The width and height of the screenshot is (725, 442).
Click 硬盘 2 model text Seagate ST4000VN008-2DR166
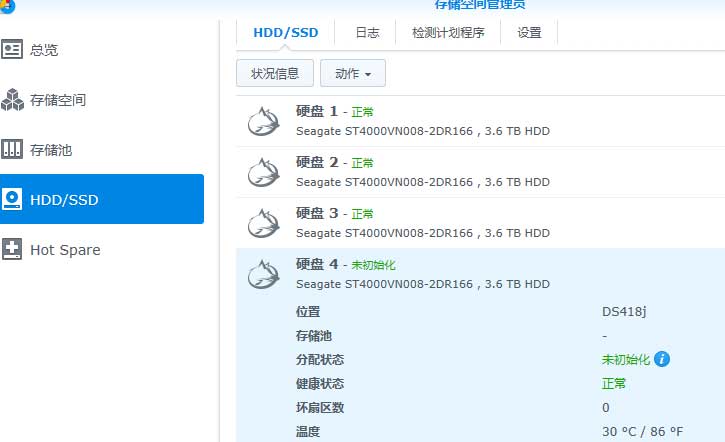(x=385, y=182)
